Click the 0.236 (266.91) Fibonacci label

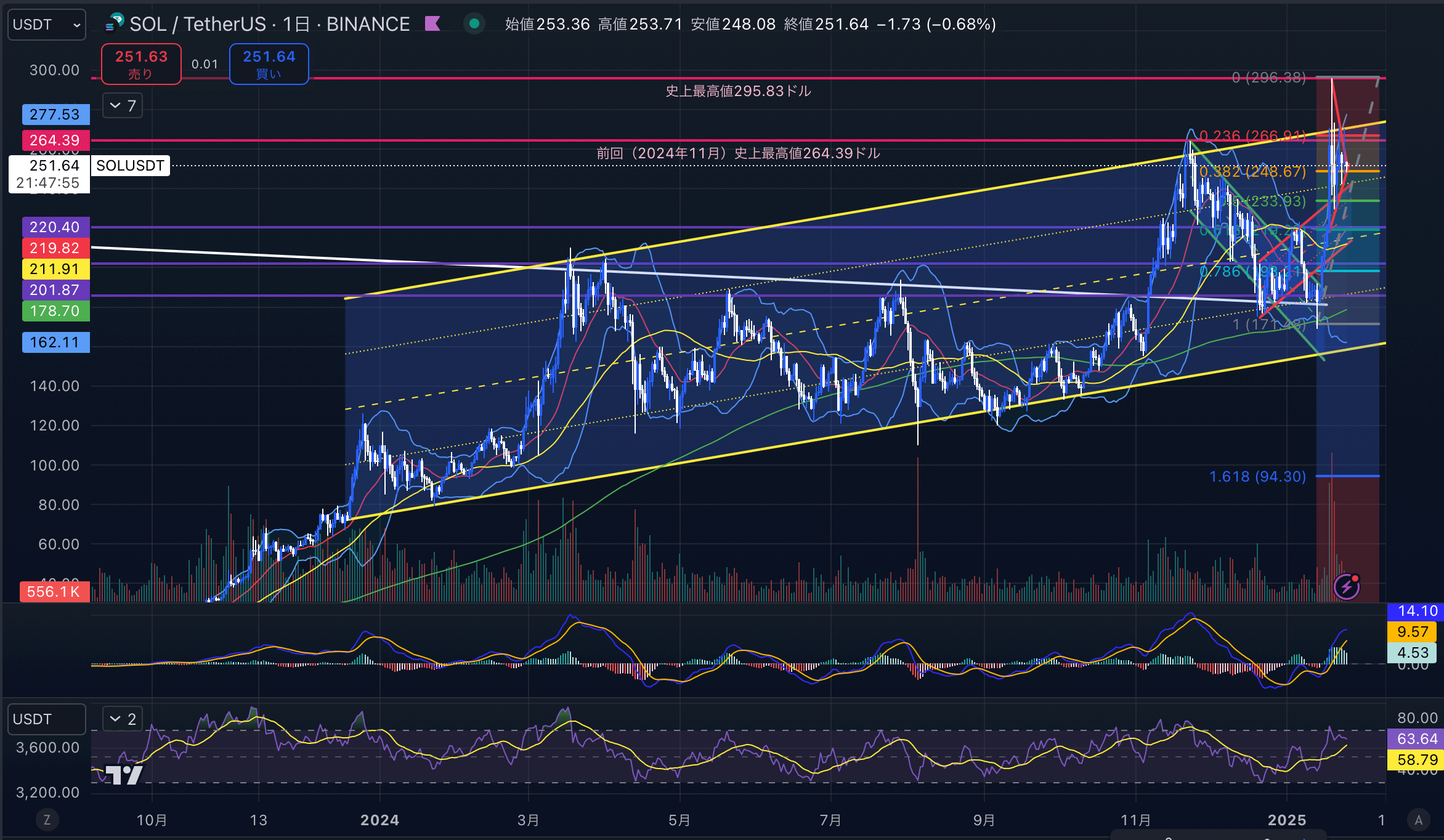(x=1253, y=135)
